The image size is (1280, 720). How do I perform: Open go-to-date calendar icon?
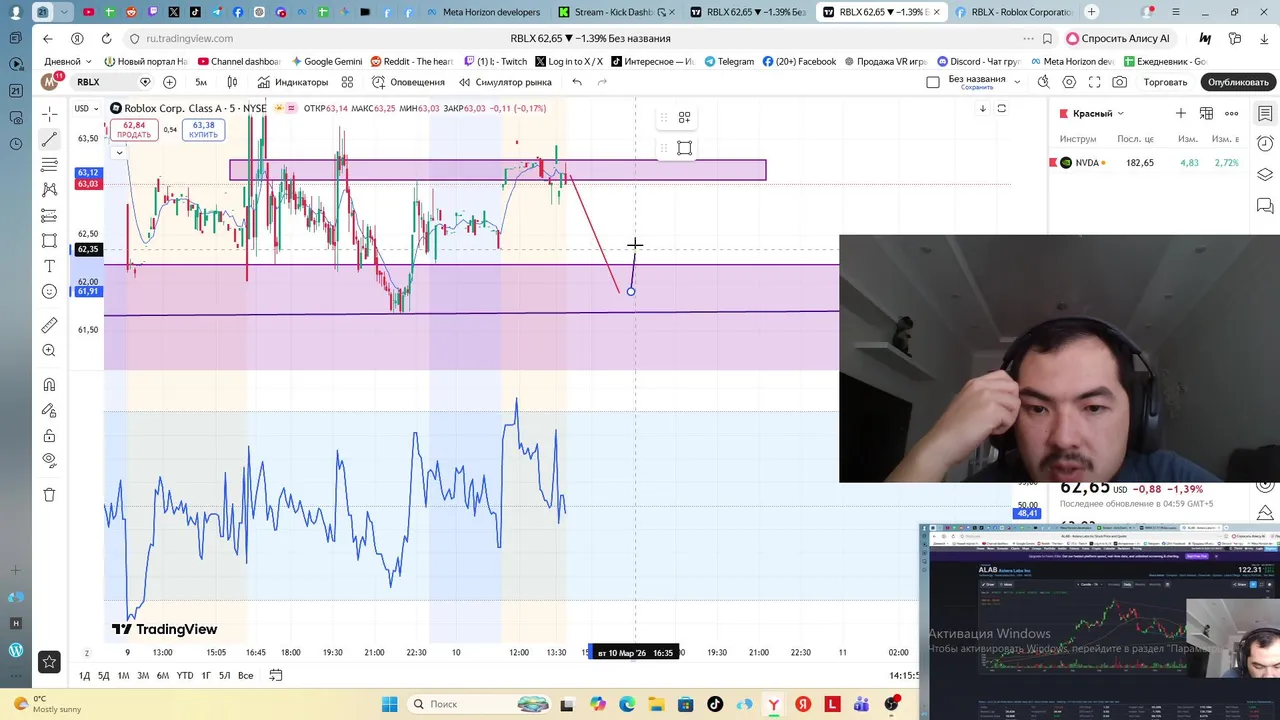(x=276, y=676)
